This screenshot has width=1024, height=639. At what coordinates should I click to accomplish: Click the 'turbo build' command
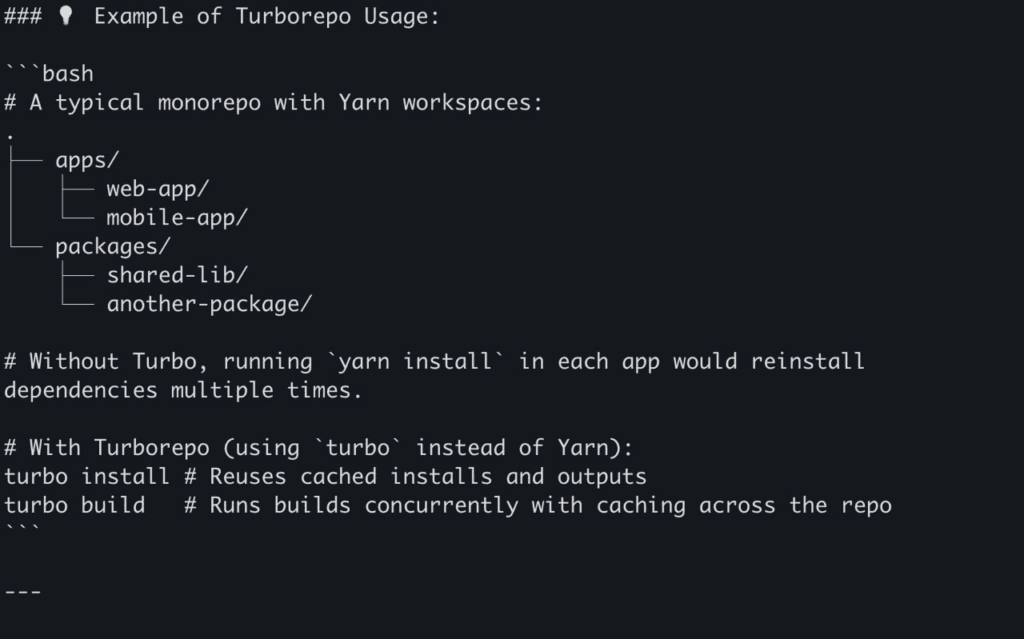pos(74,505)
